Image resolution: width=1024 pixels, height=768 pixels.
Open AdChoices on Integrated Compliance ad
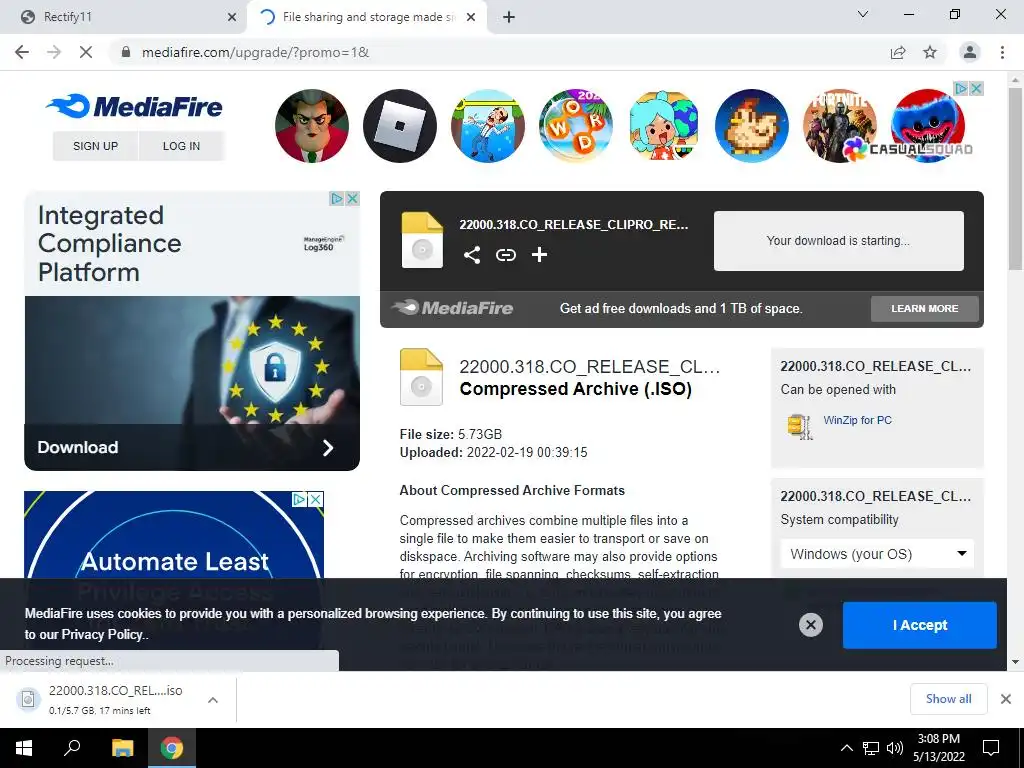click(337, 198)
